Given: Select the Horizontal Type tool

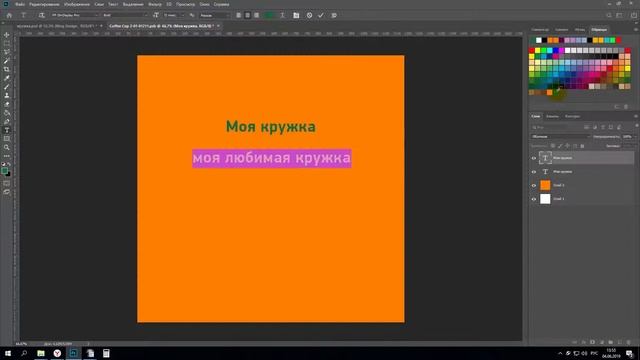Looking at the screenshot, I should click(x=7, y=130).
